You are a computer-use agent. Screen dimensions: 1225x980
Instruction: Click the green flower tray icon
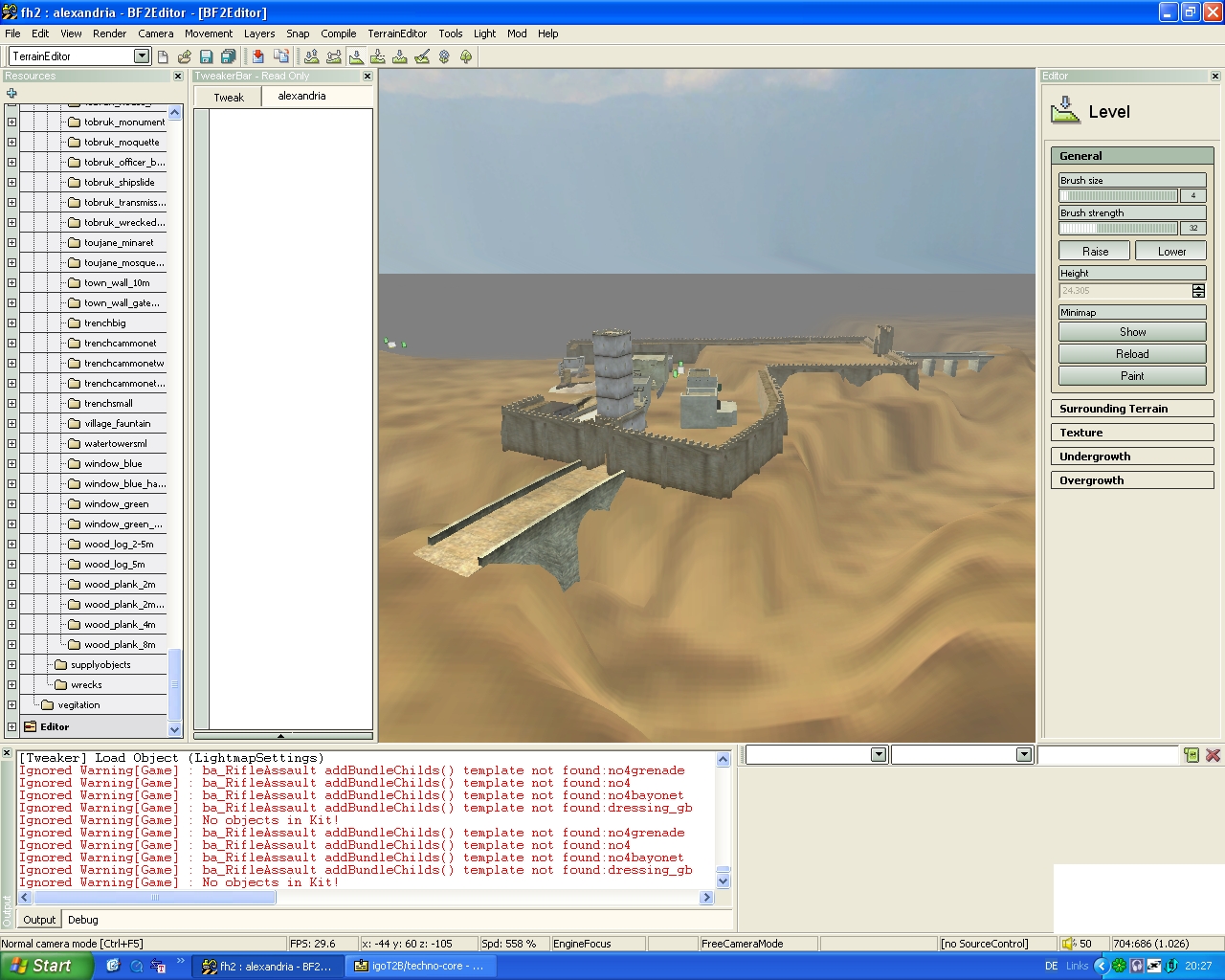(x=1119, y=966)
